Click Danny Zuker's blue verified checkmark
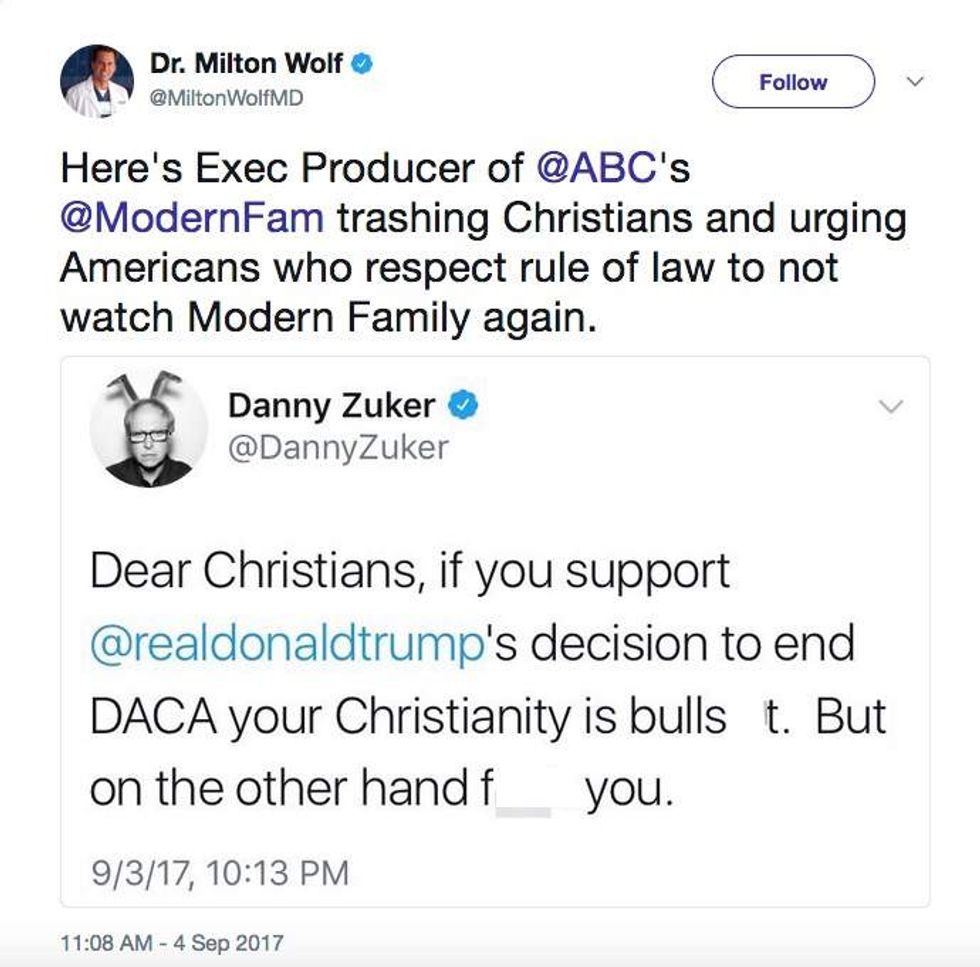Screen dimensions: 980x967 tap(461, 405)
